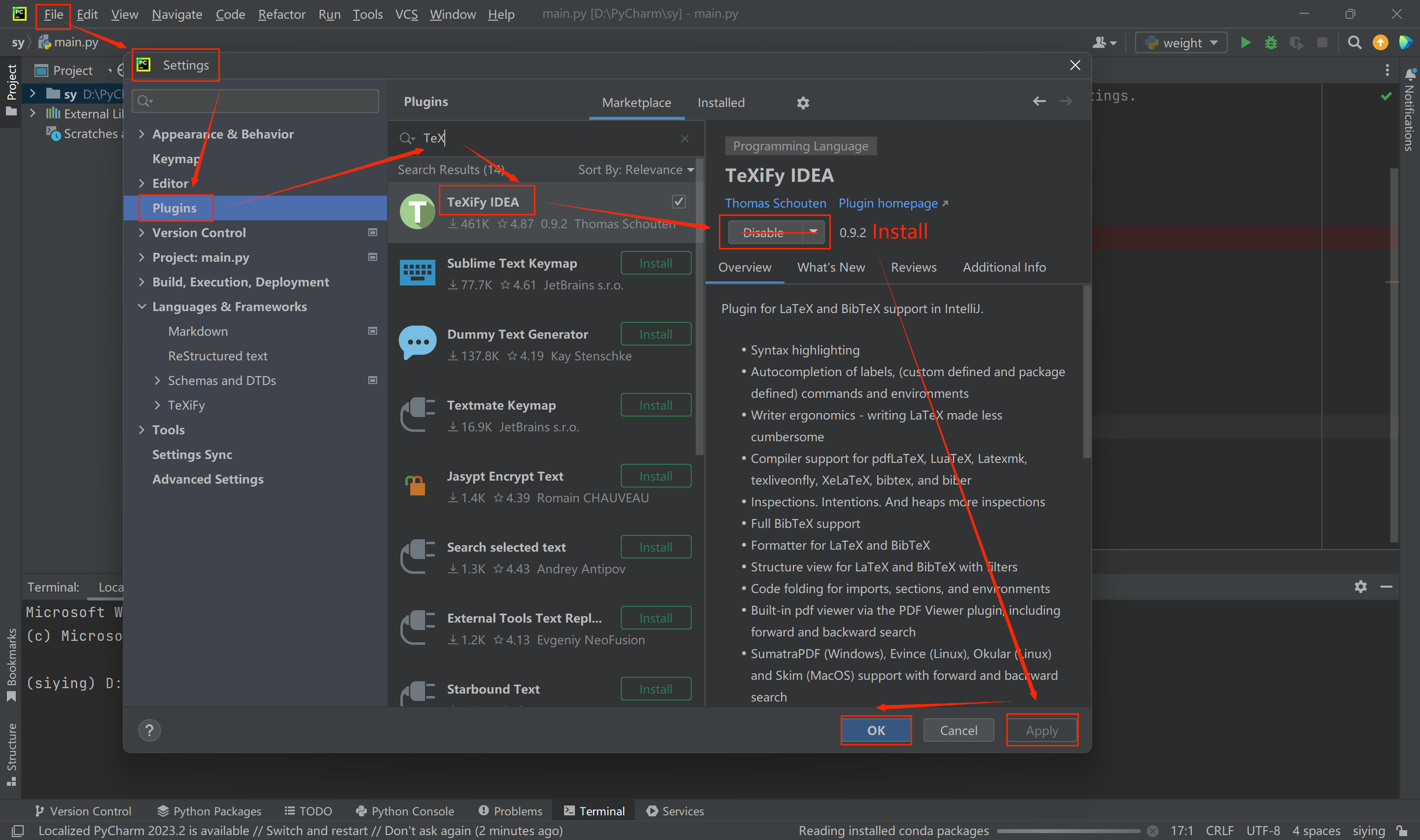Open the Disable button dropdown arrow
The width and height of the screenshot is (1420, 840).
click(813, 232)
